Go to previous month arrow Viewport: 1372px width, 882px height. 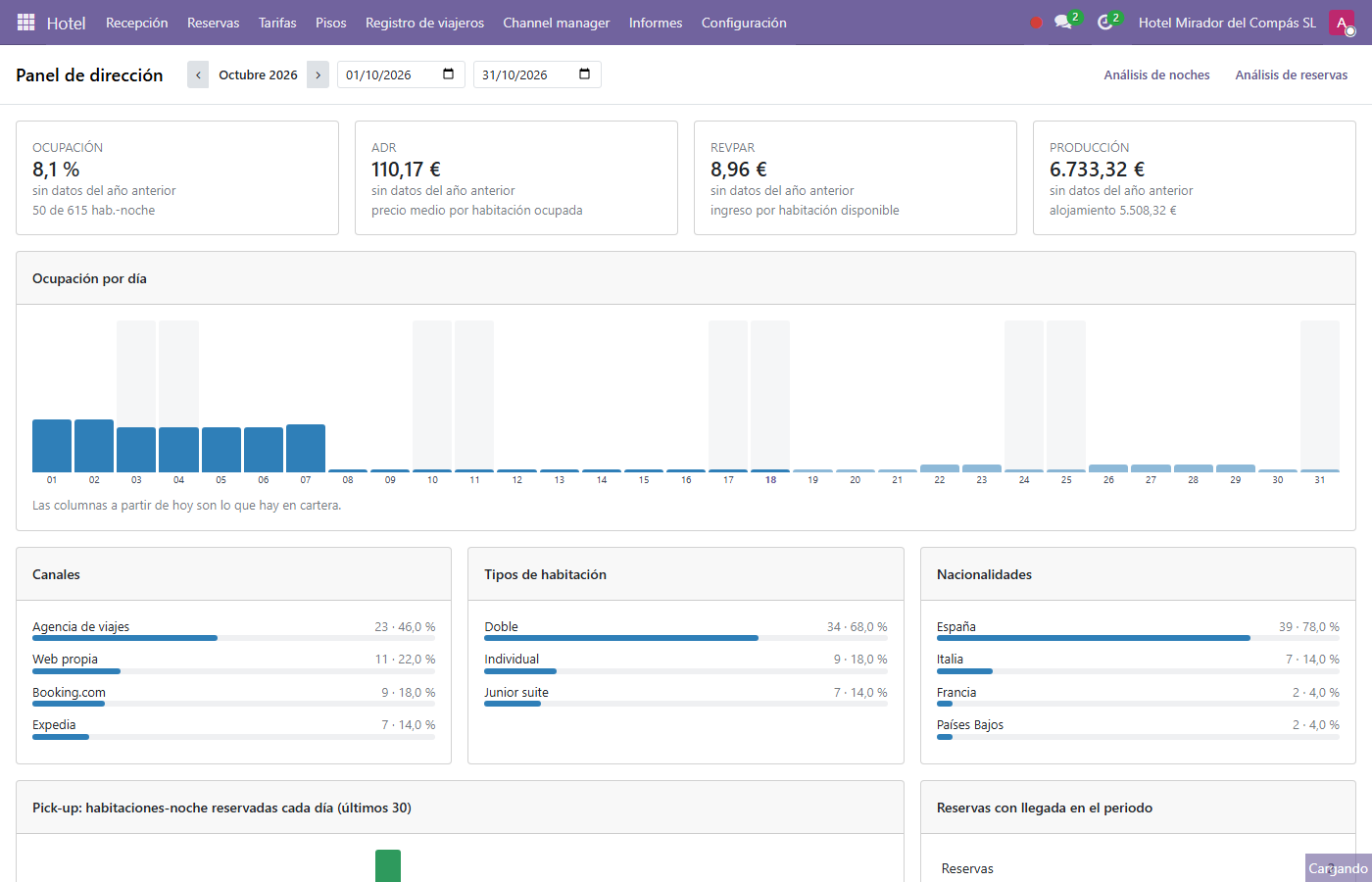point(198,74)
